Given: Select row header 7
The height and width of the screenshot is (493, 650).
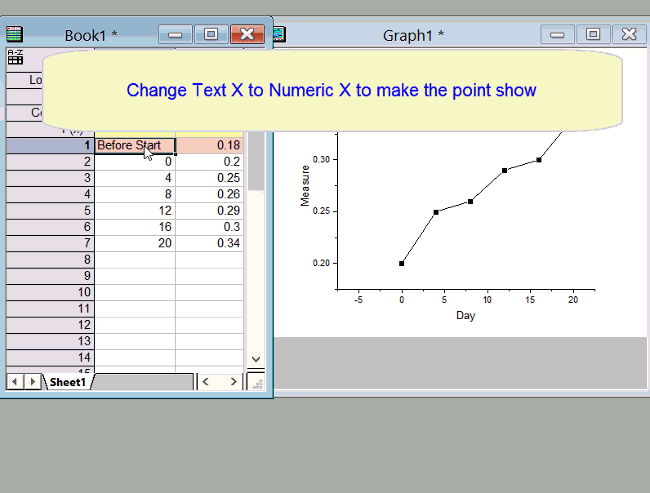Looking at the screenshot, I should coord(50,243).
